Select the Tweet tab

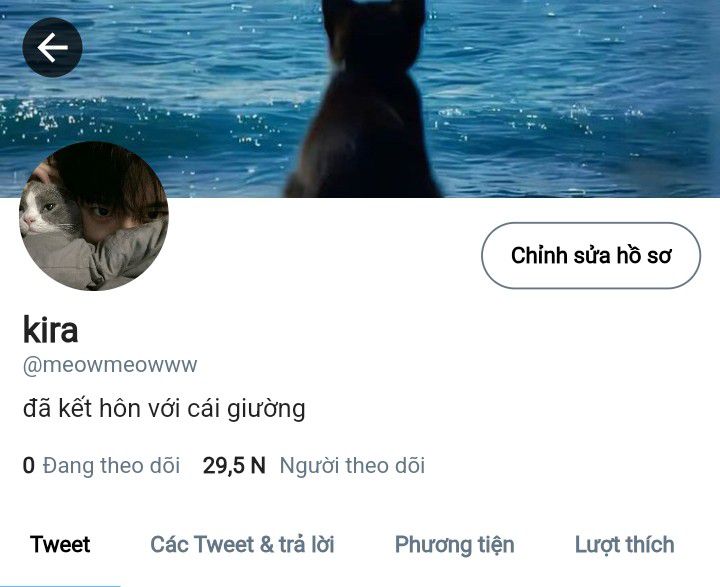[x=60, y=544]
